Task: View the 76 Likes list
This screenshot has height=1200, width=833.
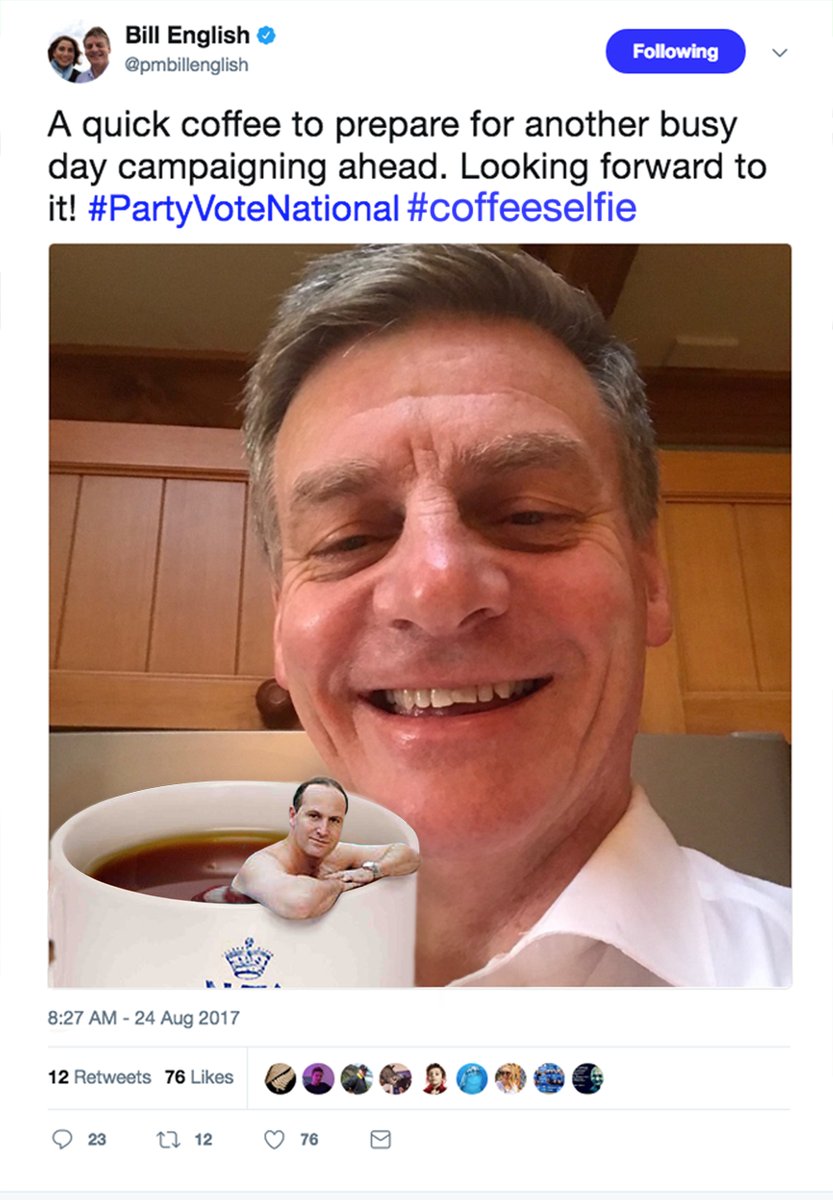Action: pyautogui.click(x=199, y=1077)
